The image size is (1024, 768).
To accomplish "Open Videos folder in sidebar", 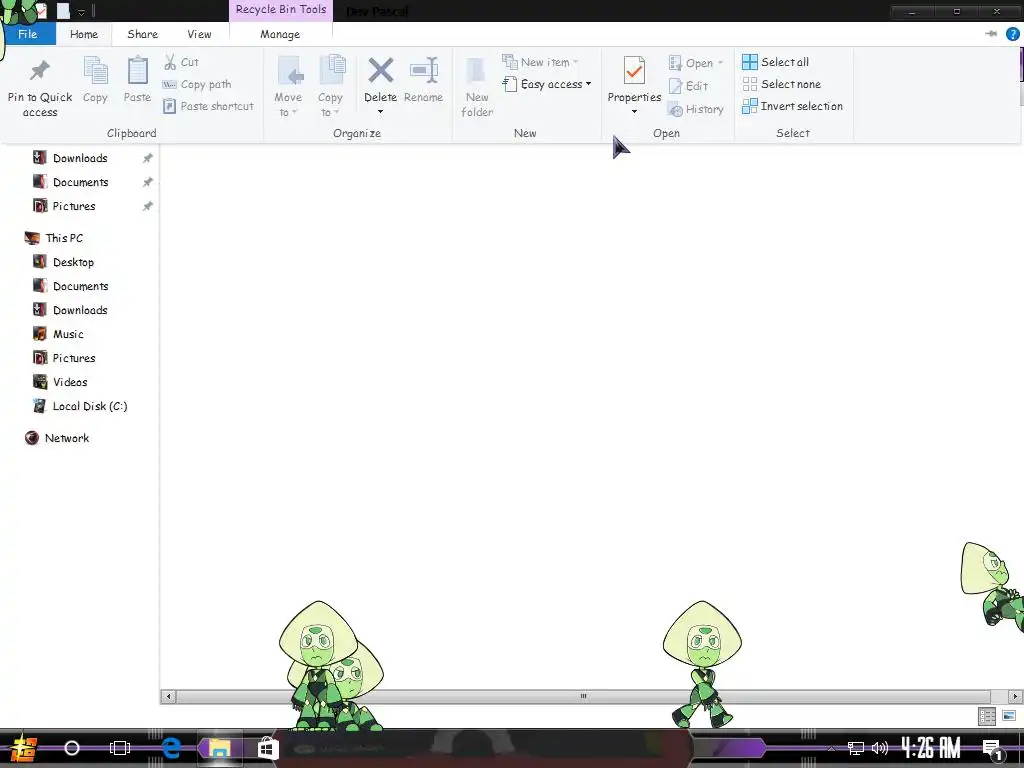I will coord(70,382).
